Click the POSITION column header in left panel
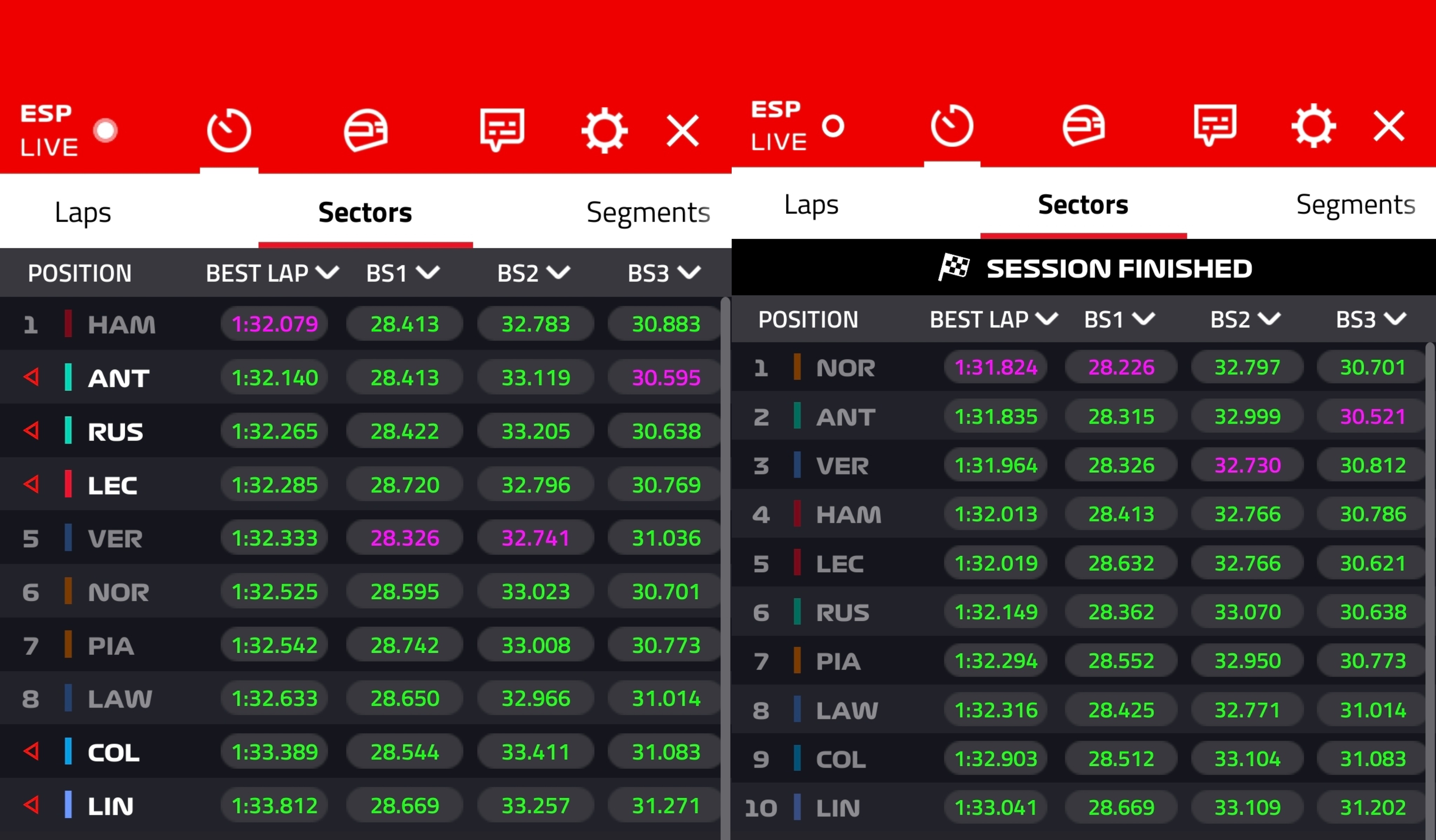The height and width of the screenshot is (840, 1436). 80,273
